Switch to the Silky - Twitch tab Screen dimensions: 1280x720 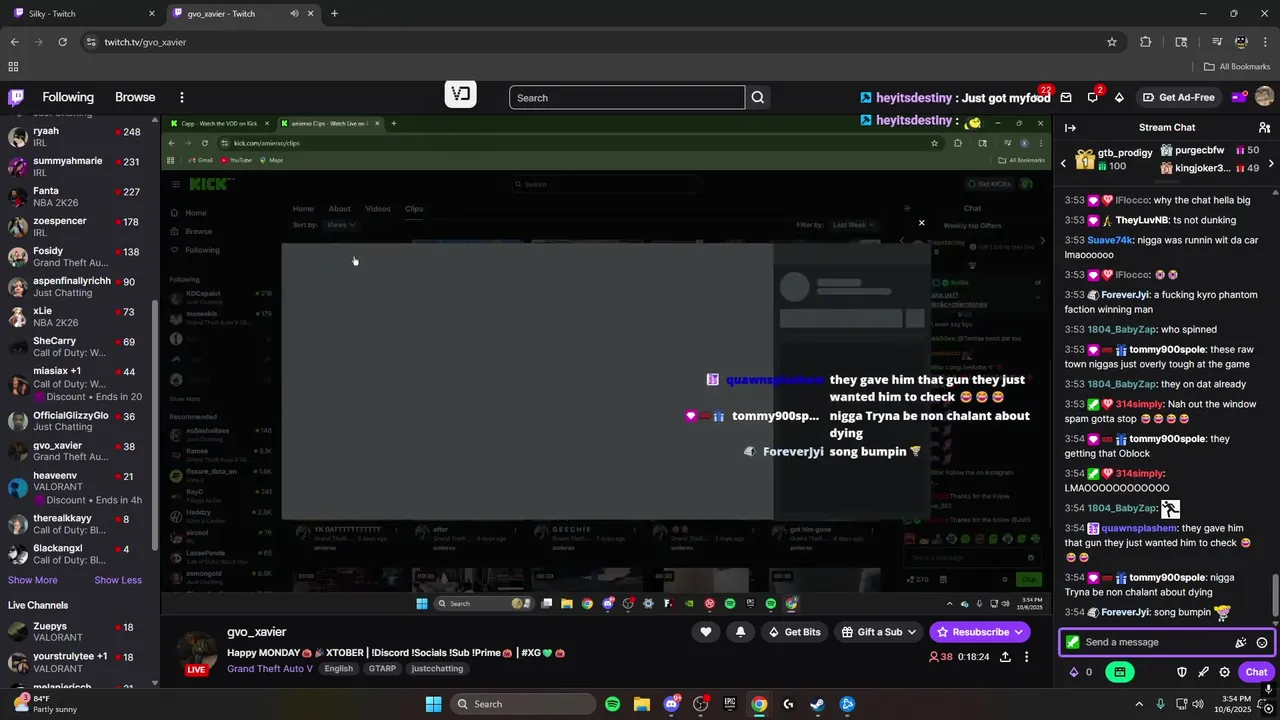point(80,14)
